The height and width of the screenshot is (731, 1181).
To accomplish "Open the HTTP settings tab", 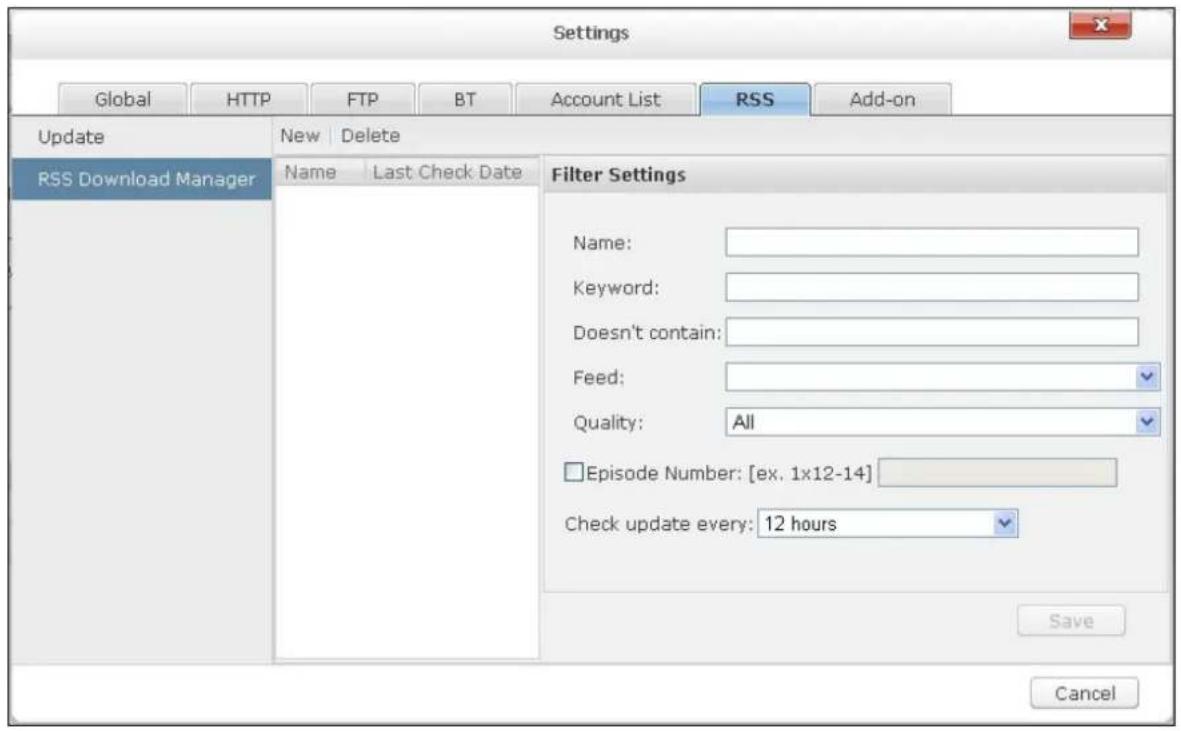I will click(x=249, y=99).
